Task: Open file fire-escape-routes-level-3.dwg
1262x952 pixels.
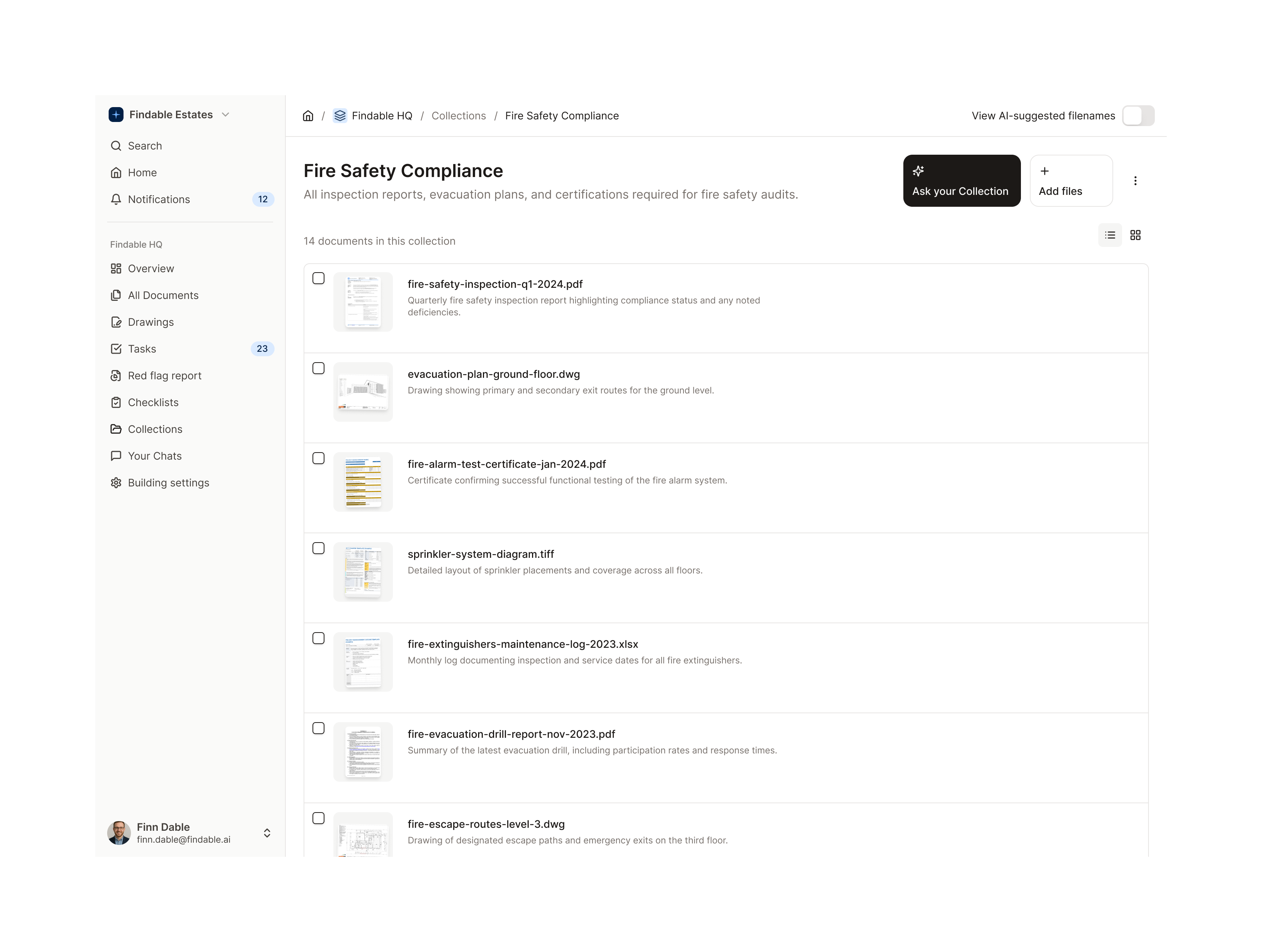Action: (486, 824)
